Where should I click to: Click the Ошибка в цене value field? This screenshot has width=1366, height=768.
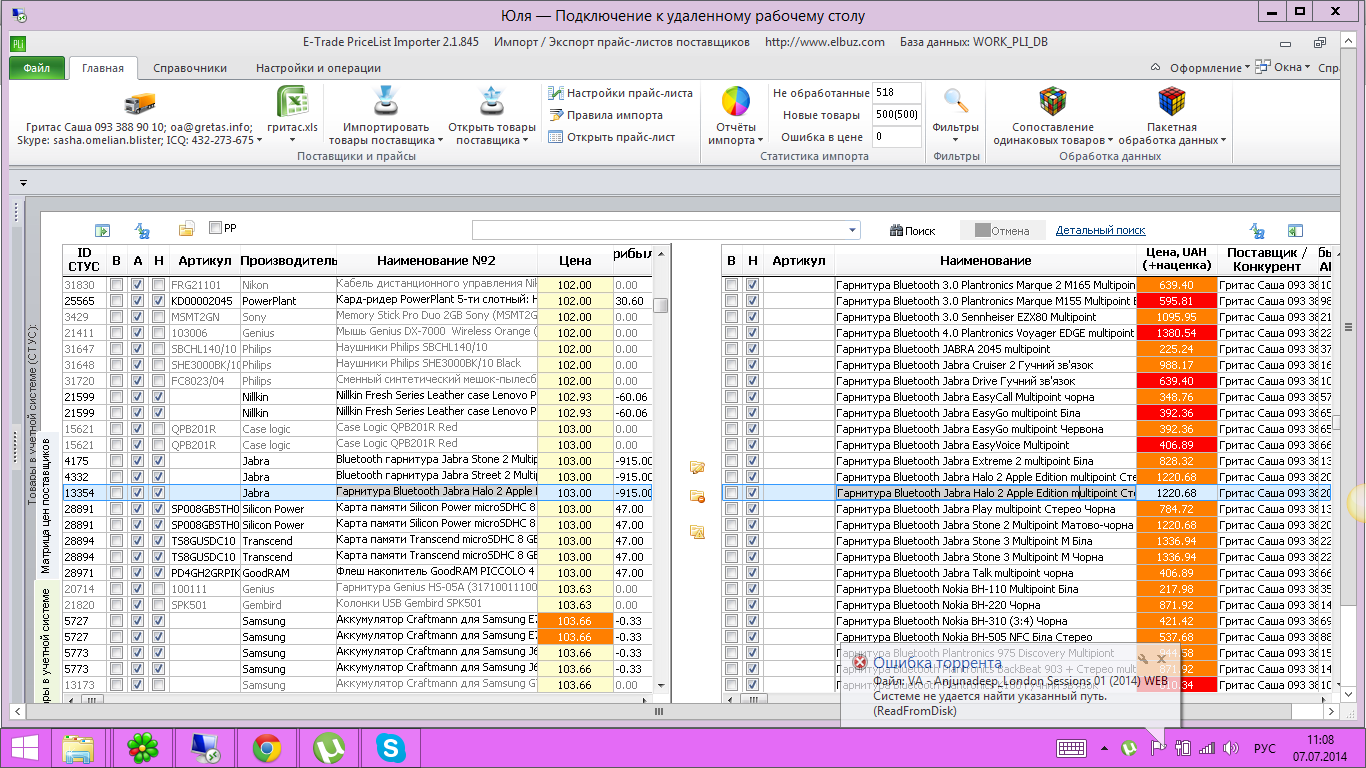point(897,137)
